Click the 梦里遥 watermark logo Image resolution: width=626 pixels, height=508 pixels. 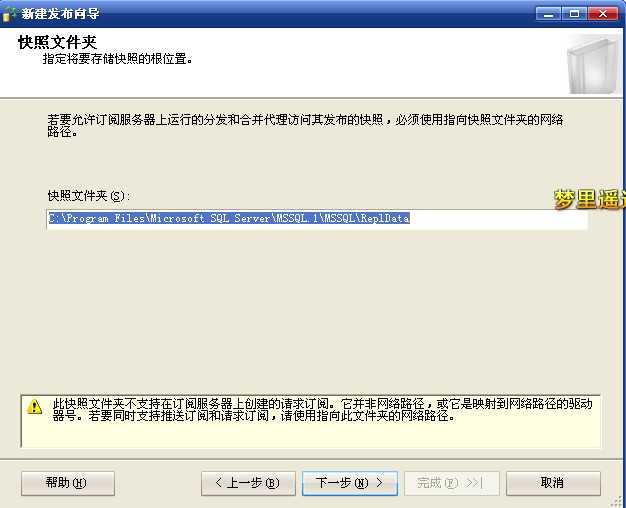(x=590, y=199)
